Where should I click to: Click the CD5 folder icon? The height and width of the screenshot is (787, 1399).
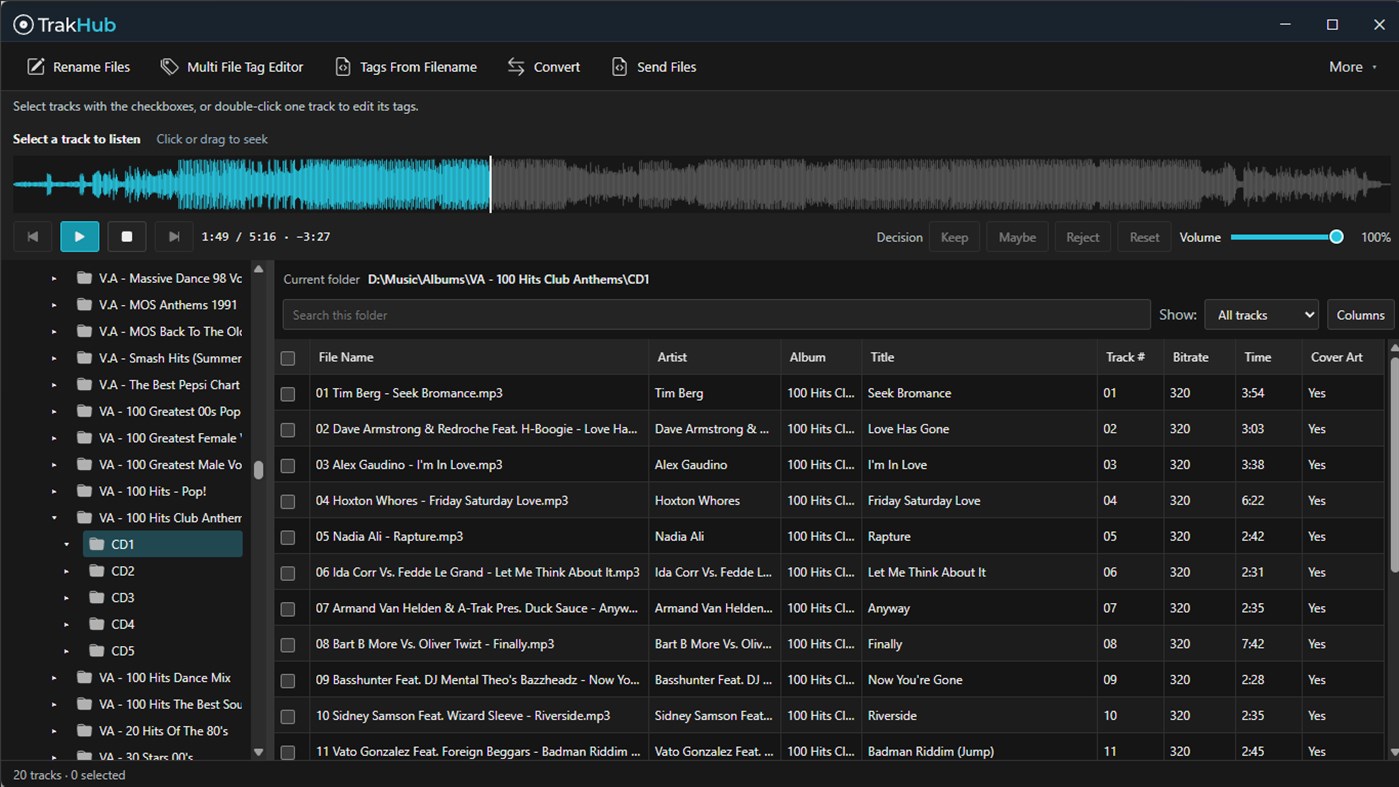[x=97, y=651]
